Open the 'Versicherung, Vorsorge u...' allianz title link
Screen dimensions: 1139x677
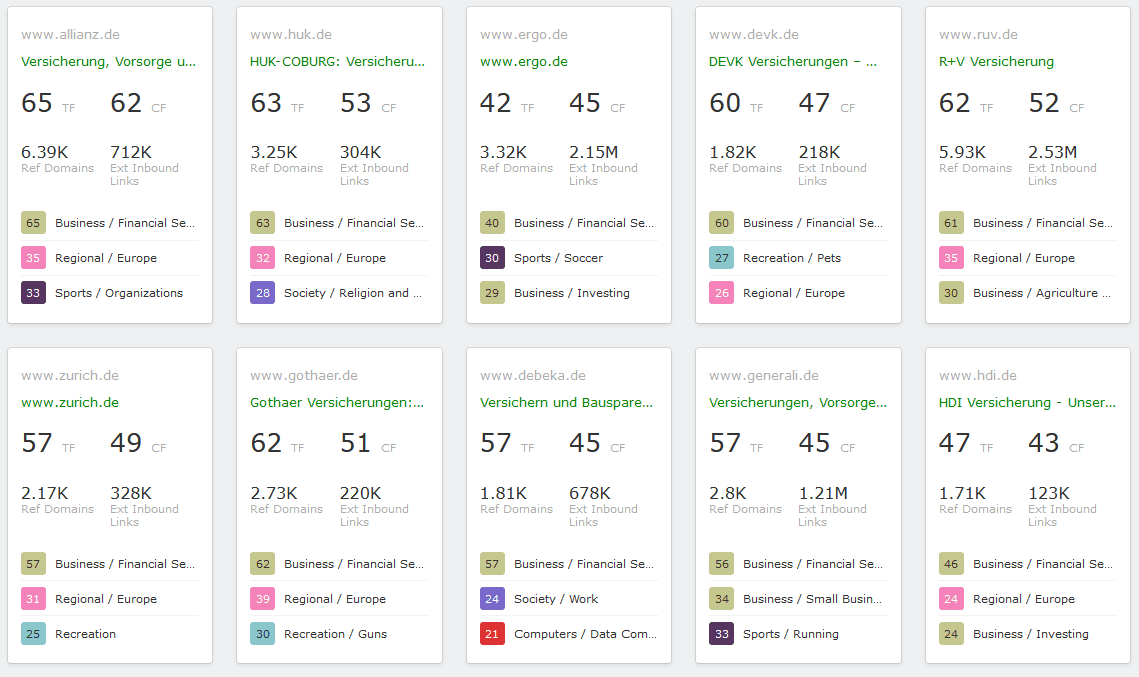(x=108, y=62)
